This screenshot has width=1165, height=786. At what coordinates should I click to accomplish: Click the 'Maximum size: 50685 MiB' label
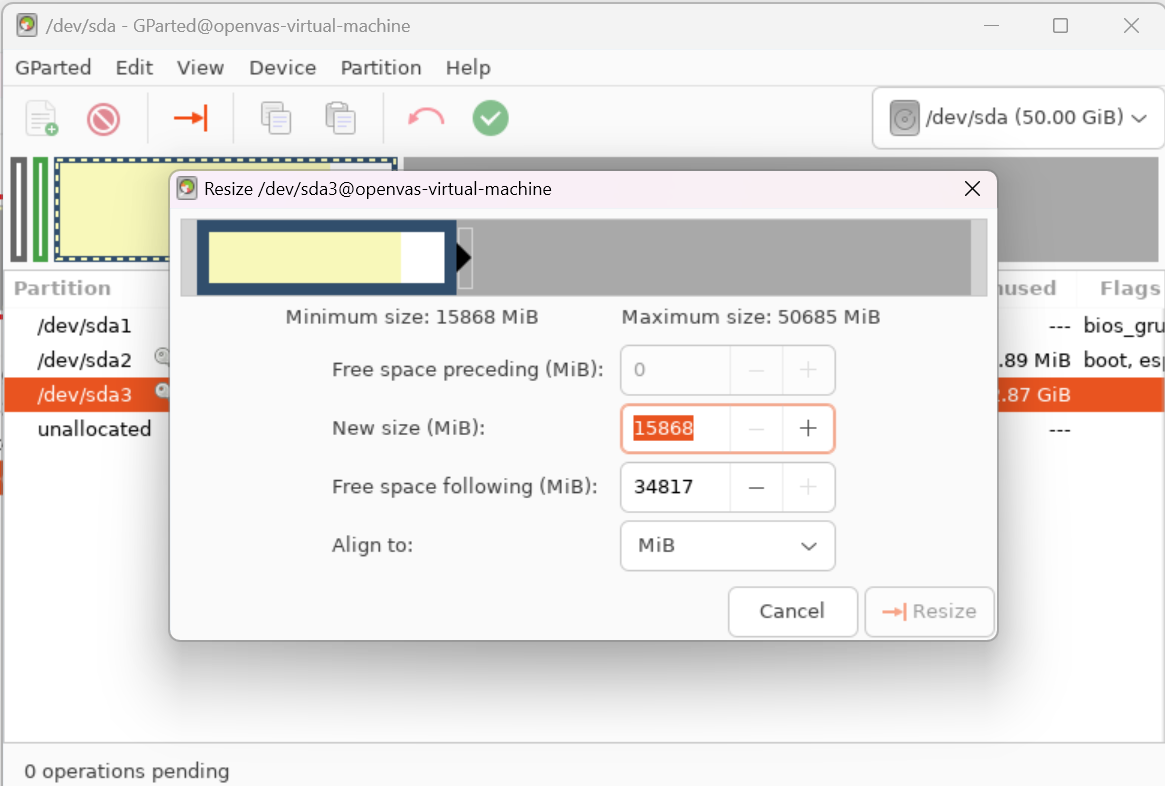[x=750, y=317]
